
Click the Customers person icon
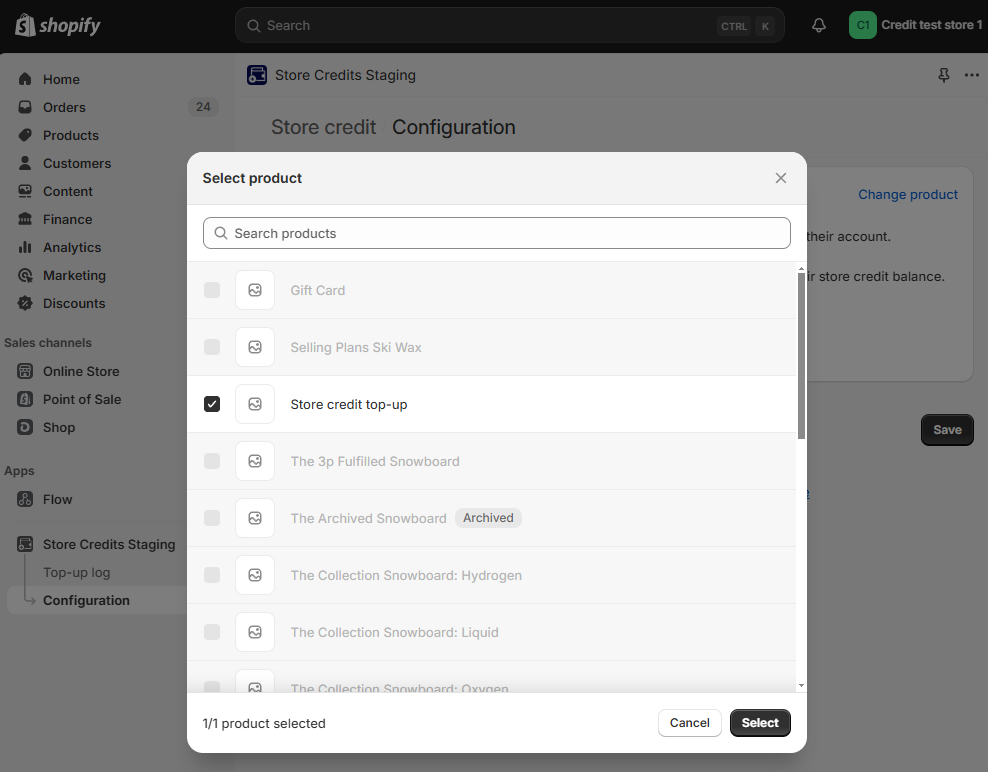point(25,163)
